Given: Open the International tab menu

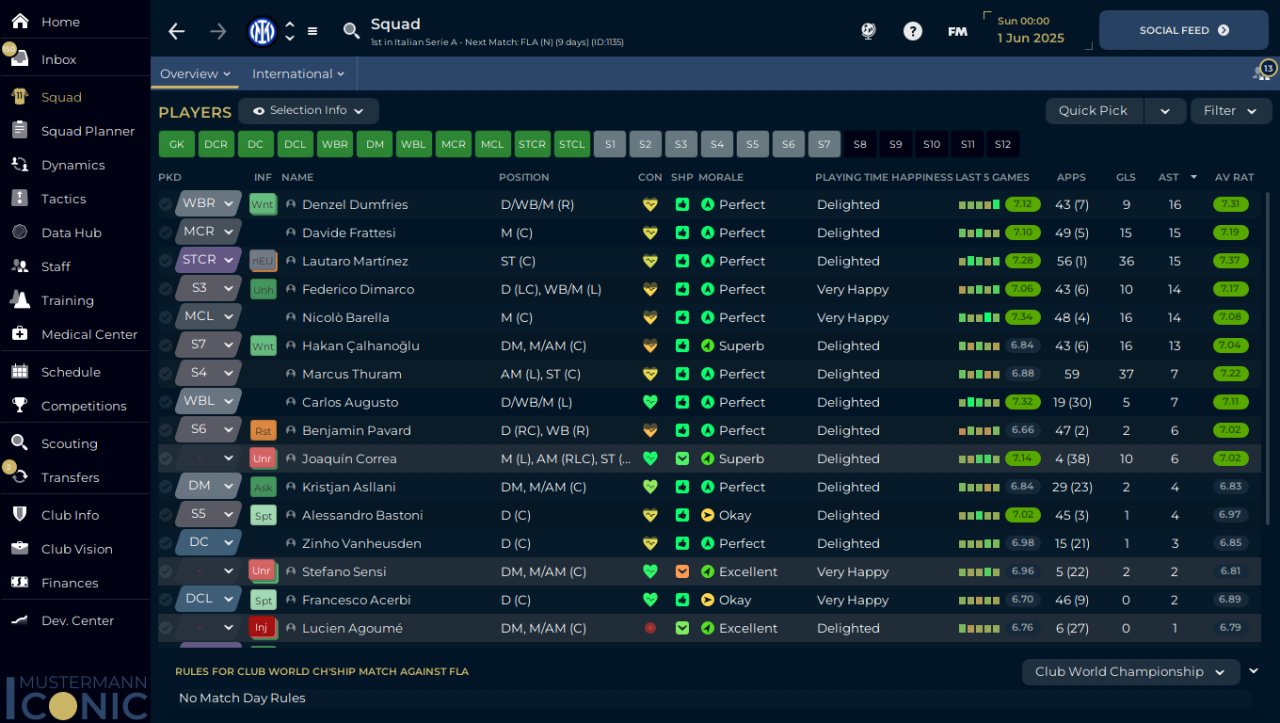Looking at the screenshot, I should click(x=298, y=74).
